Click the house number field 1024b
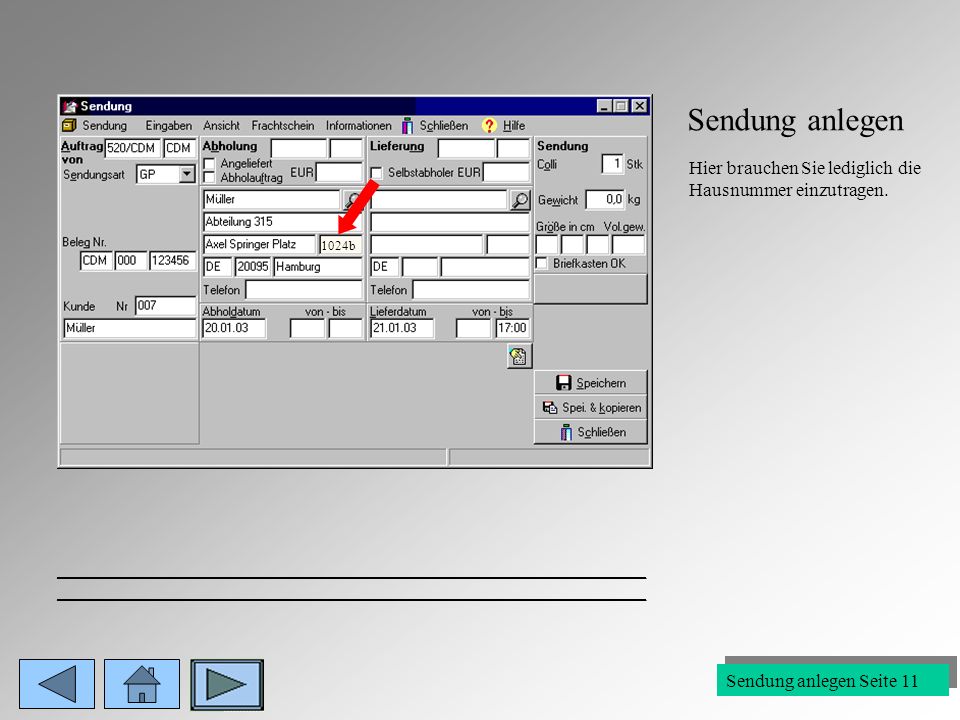 tap(340, 245)
